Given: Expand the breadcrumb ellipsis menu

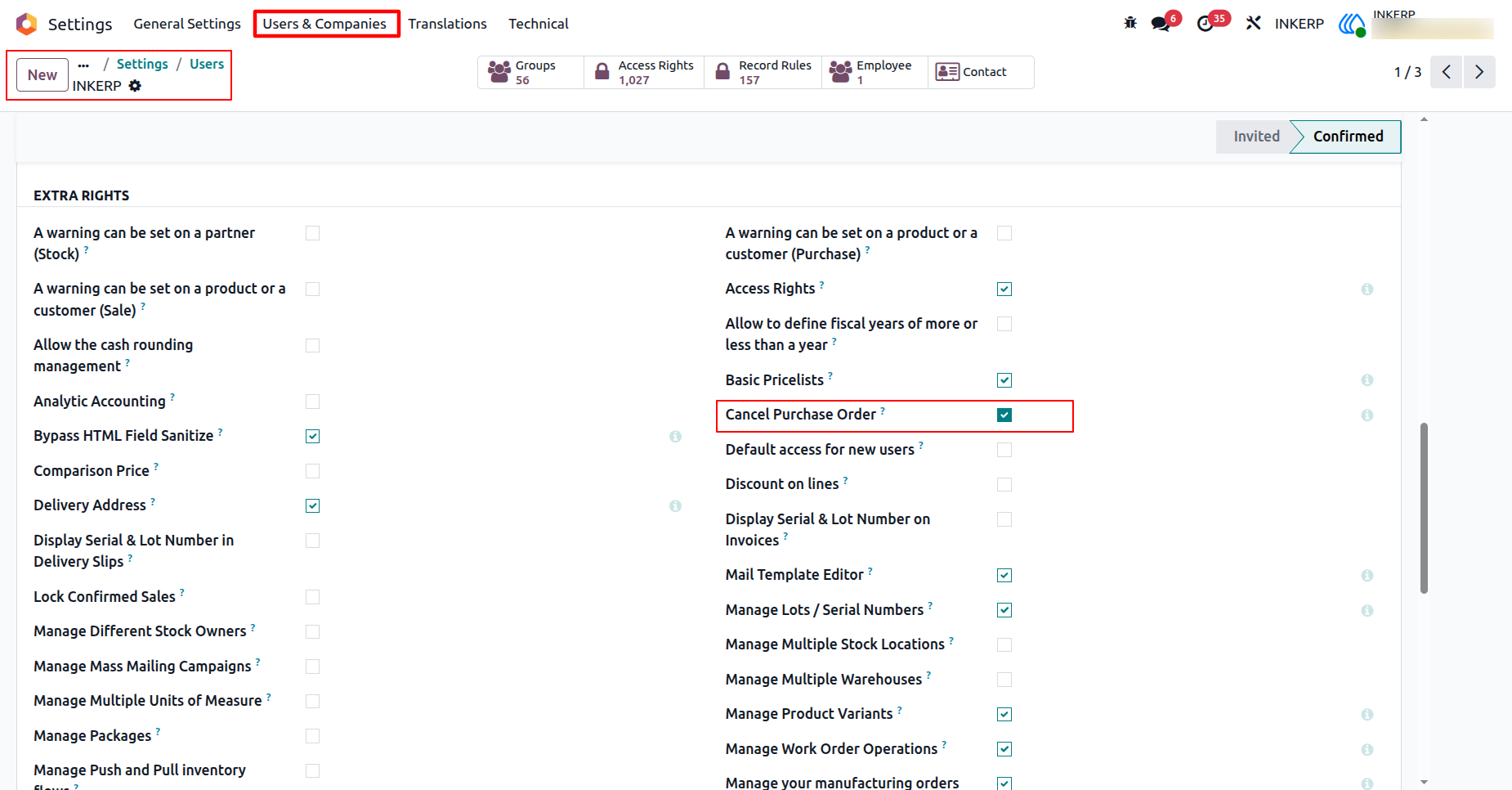Looking at the screenshot, I should [x=83, y=65].
